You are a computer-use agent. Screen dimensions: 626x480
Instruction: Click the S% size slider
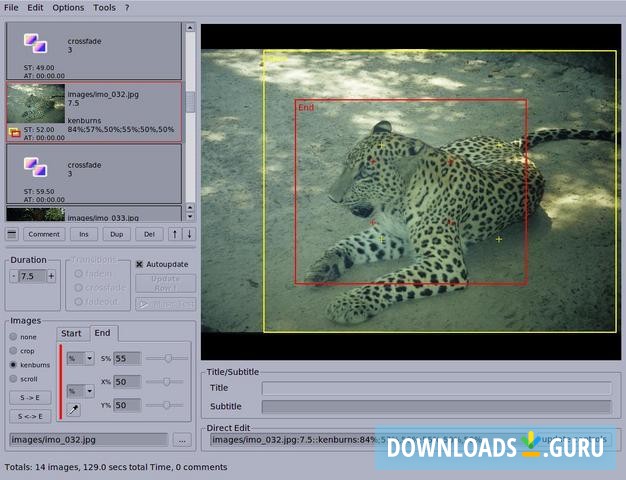pos(166,358)
